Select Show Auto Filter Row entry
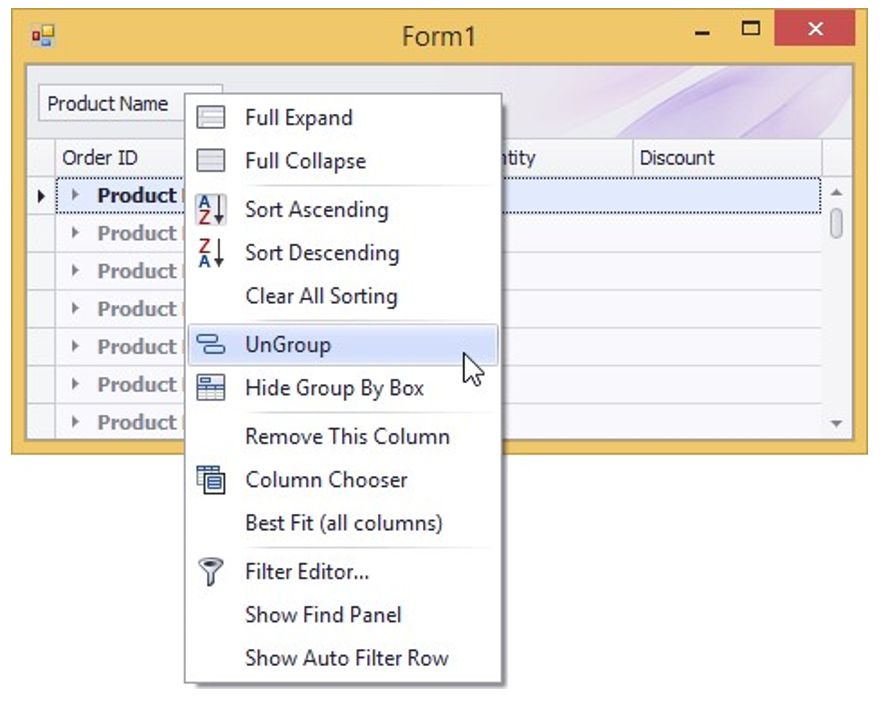Image resolution: width=890 pixels, height=703 pixels. 346,658
